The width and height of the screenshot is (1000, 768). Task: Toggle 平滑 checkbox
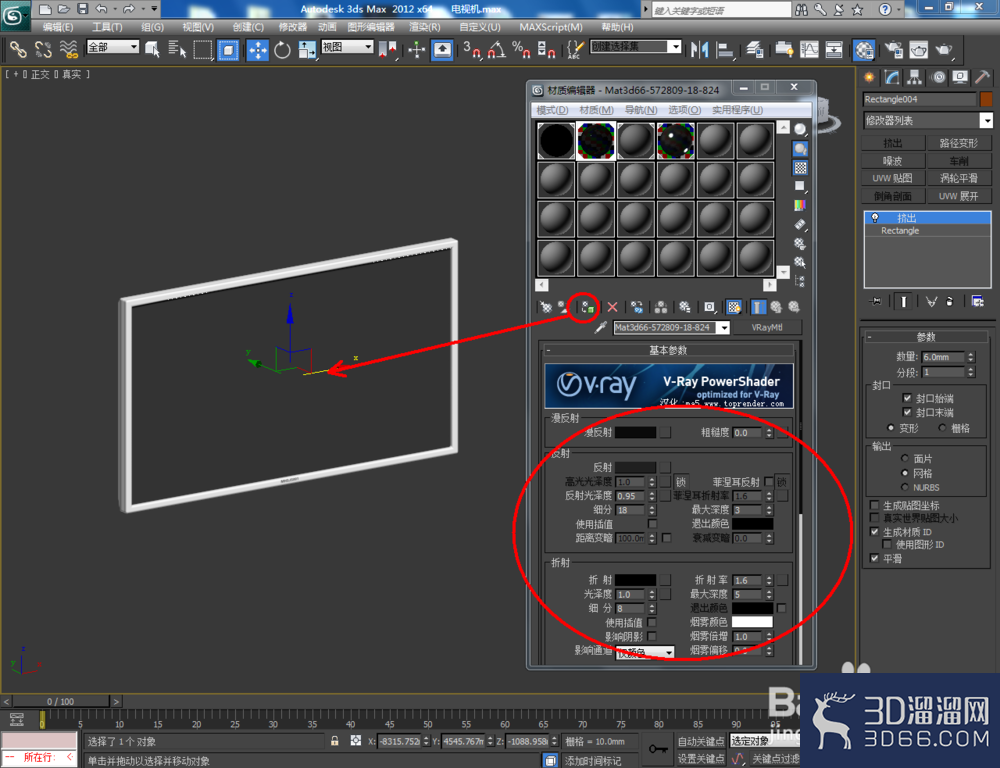(x=874, y=559)
